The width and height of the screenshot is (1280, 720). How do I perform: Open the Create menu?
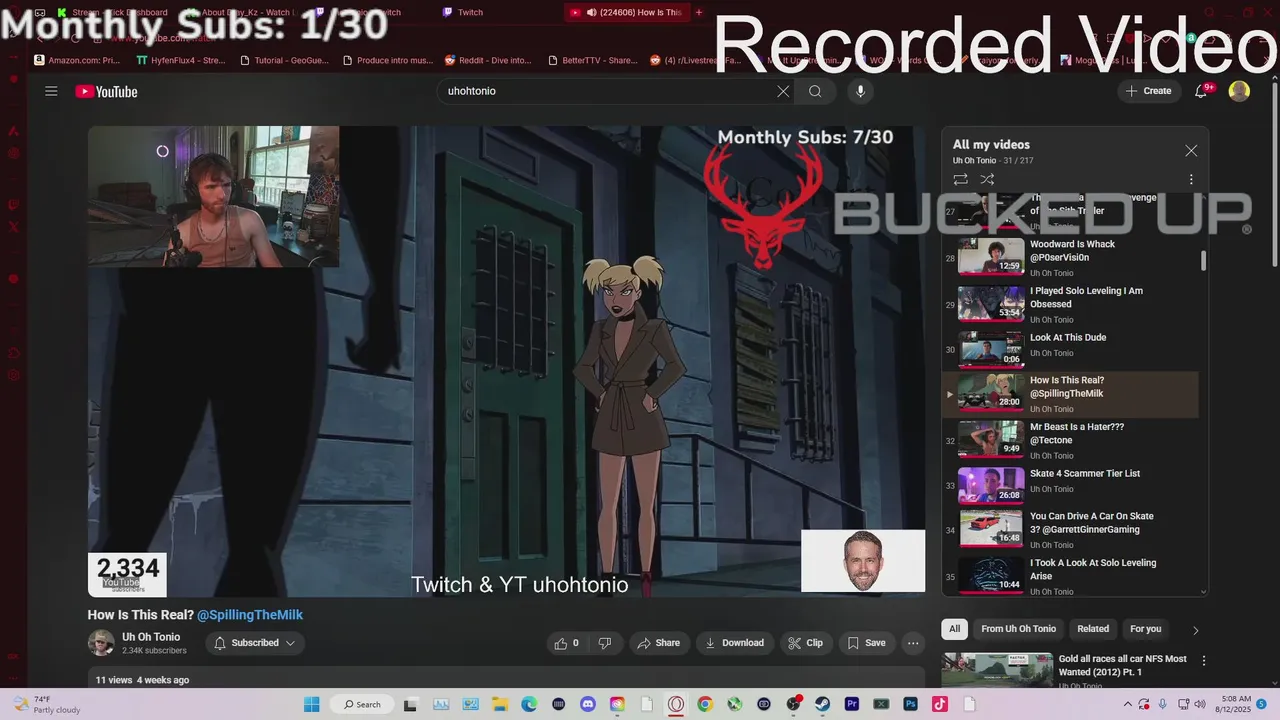(x=1148, y=91)
